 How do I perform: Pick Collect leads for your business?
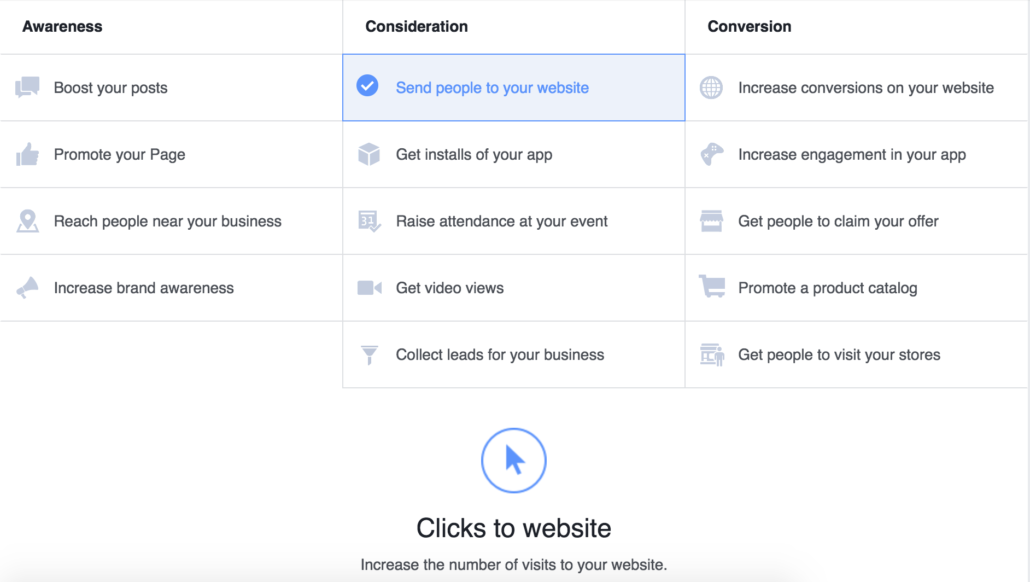coord(514,355)
